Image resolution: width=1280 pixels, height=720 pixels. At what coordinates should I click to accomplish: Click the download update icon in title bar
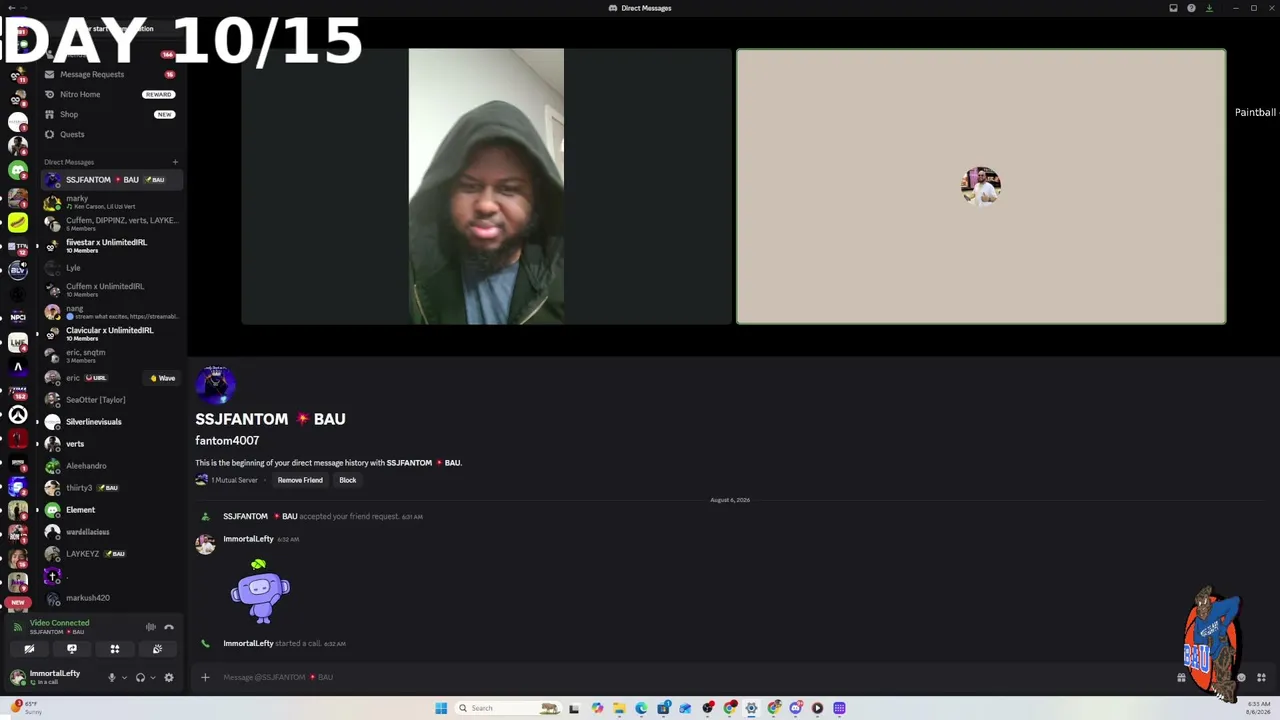coord(1209,8)
